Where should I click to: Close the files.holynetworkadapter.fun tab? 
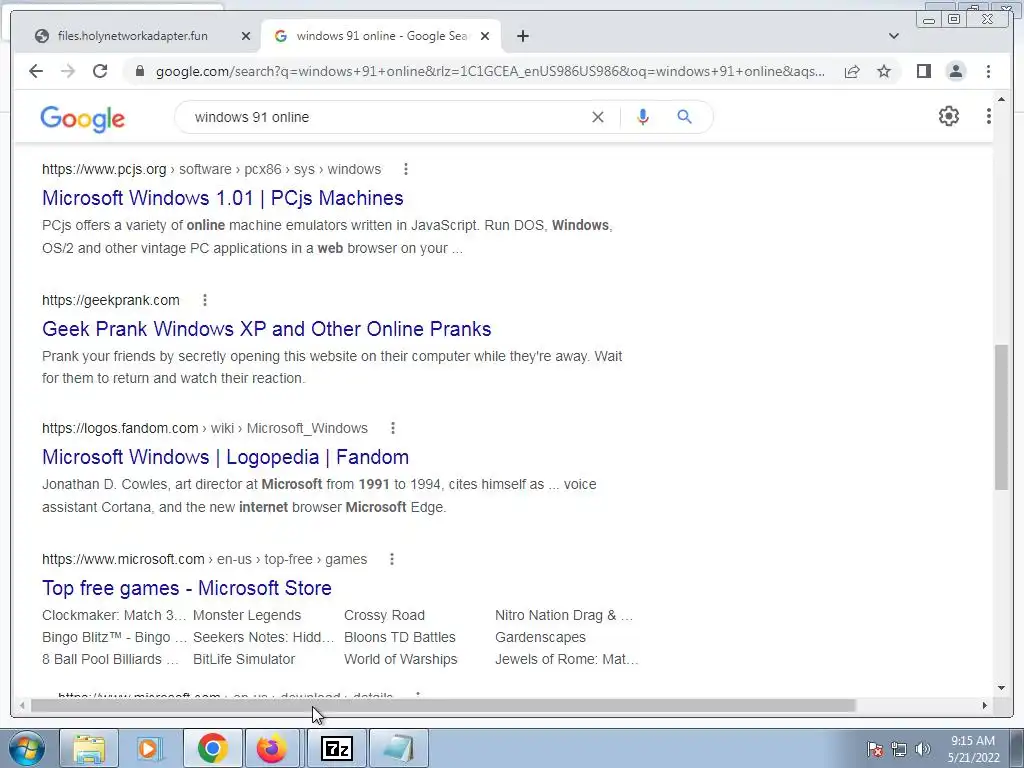(246, 36)
